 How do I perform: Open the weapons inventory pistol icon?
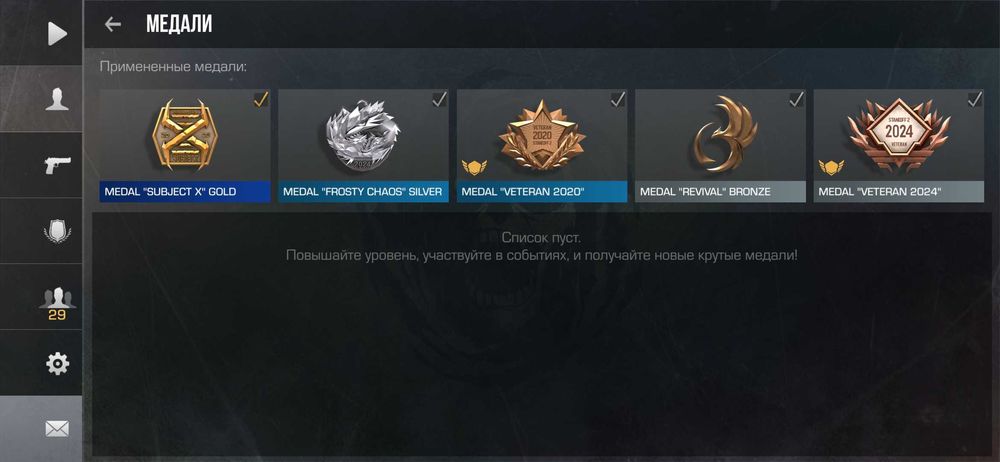tap(58, 165)
